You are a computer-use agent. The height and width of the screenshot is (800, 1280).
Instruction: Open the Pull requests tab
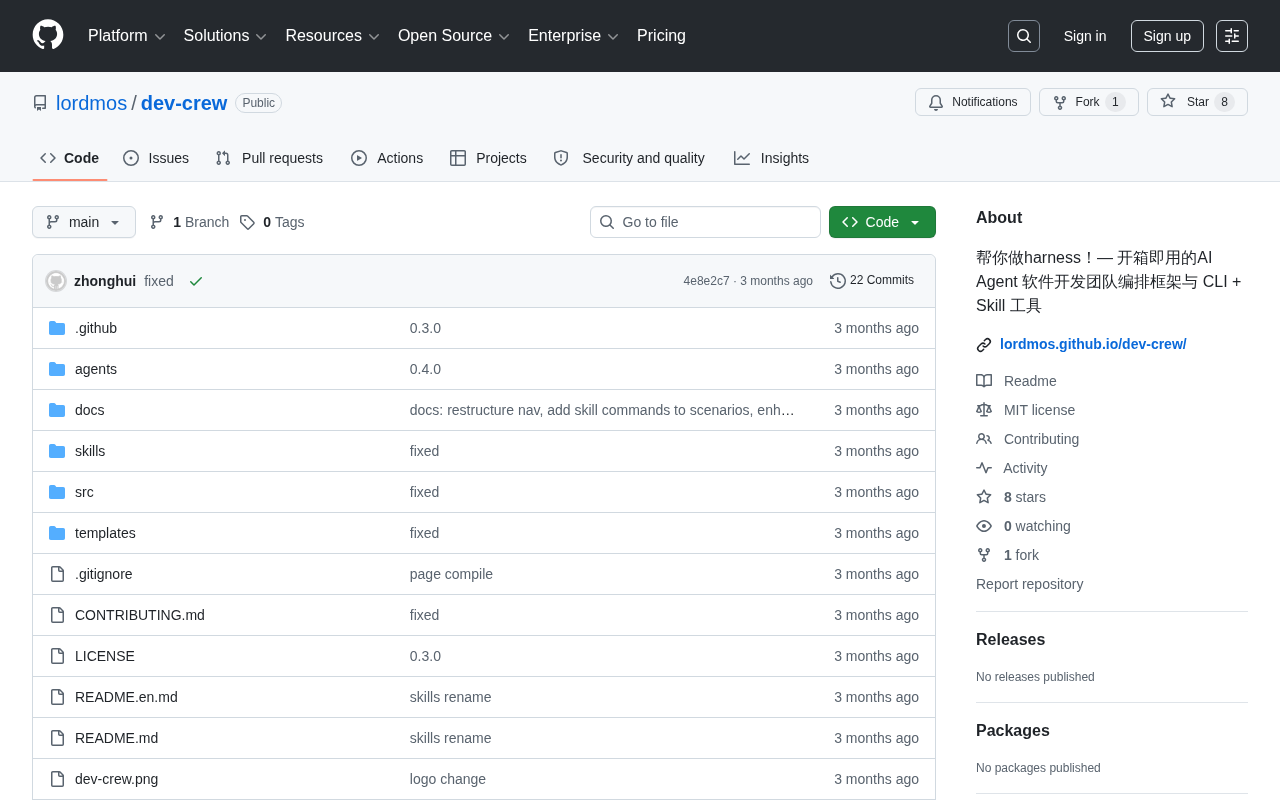(269, 158)
